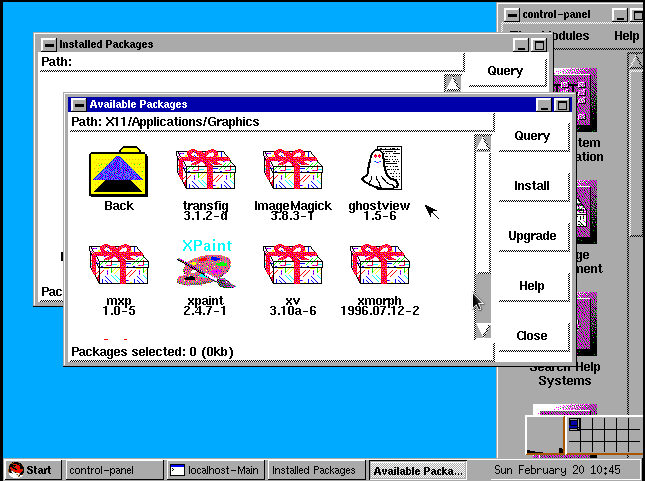Select the xmorph package icon
The height and width of the screenshot is (481, 645).
point(379,266)
